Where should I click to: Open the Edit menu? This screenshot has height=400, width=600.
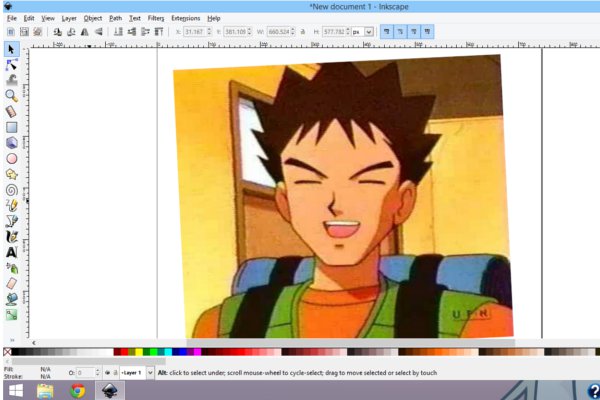29,18
